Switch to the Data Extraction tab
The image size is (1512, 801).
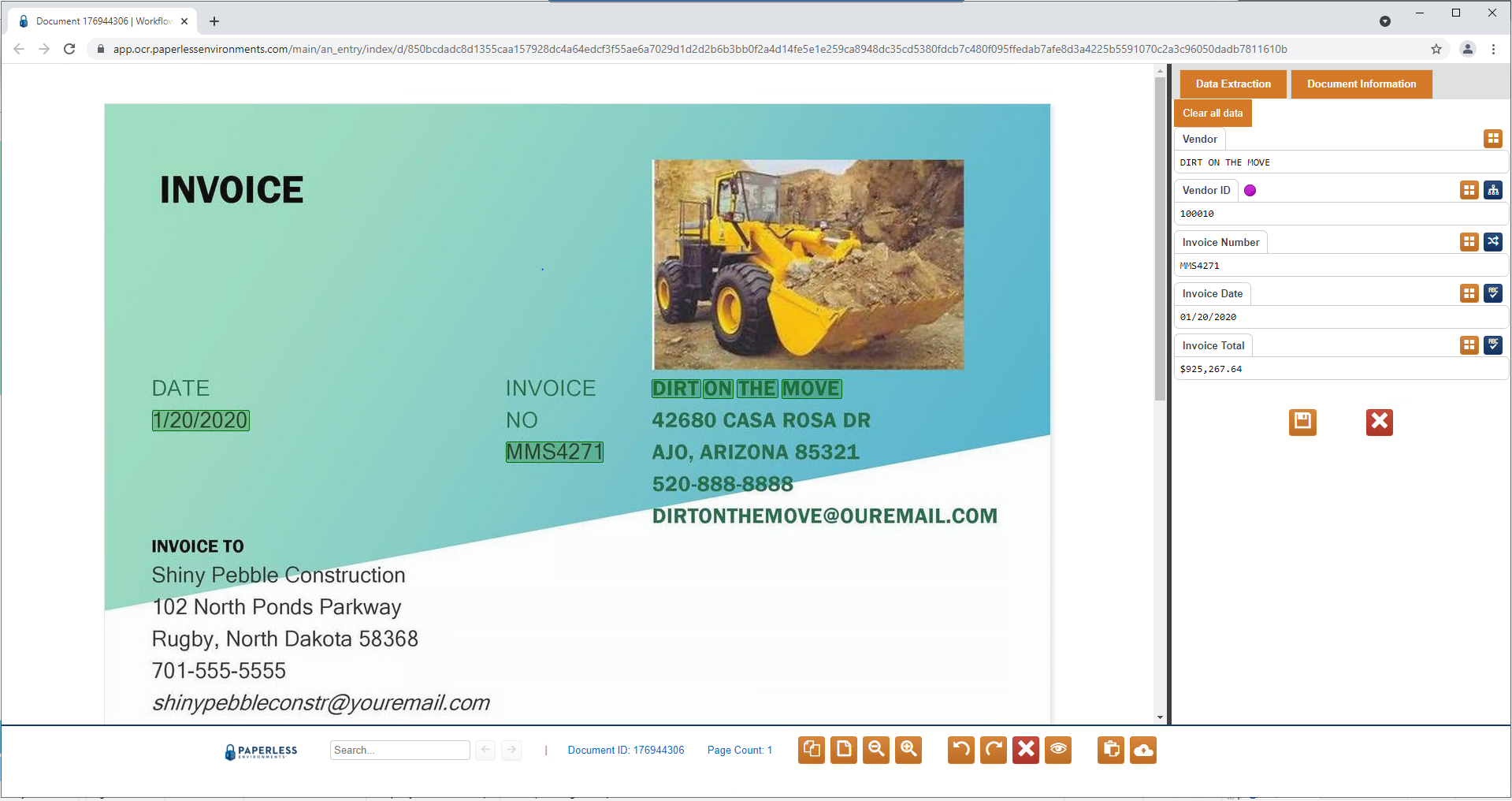[x=1233, y=84]
